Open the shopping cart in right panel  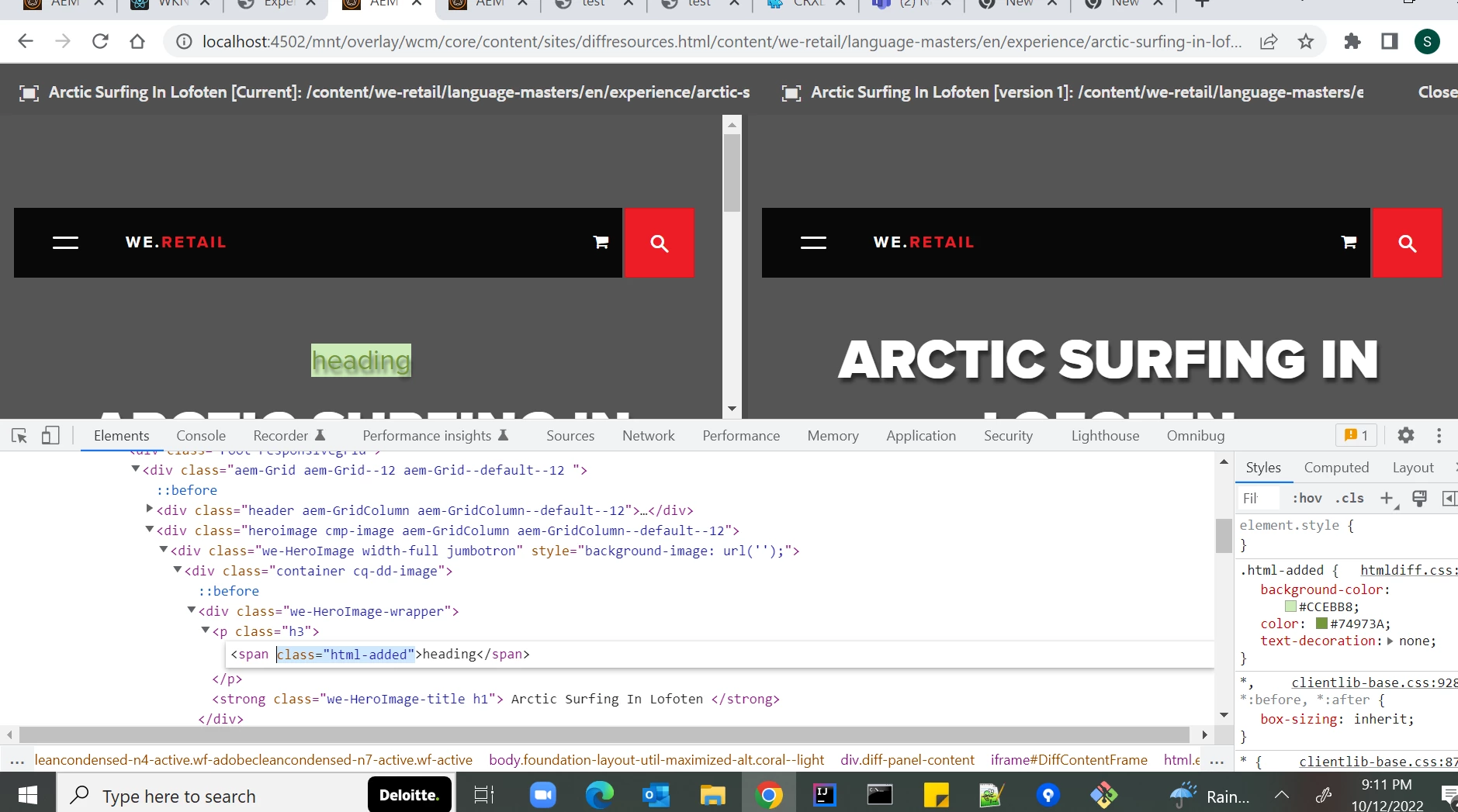click(x=1349, y=243)
